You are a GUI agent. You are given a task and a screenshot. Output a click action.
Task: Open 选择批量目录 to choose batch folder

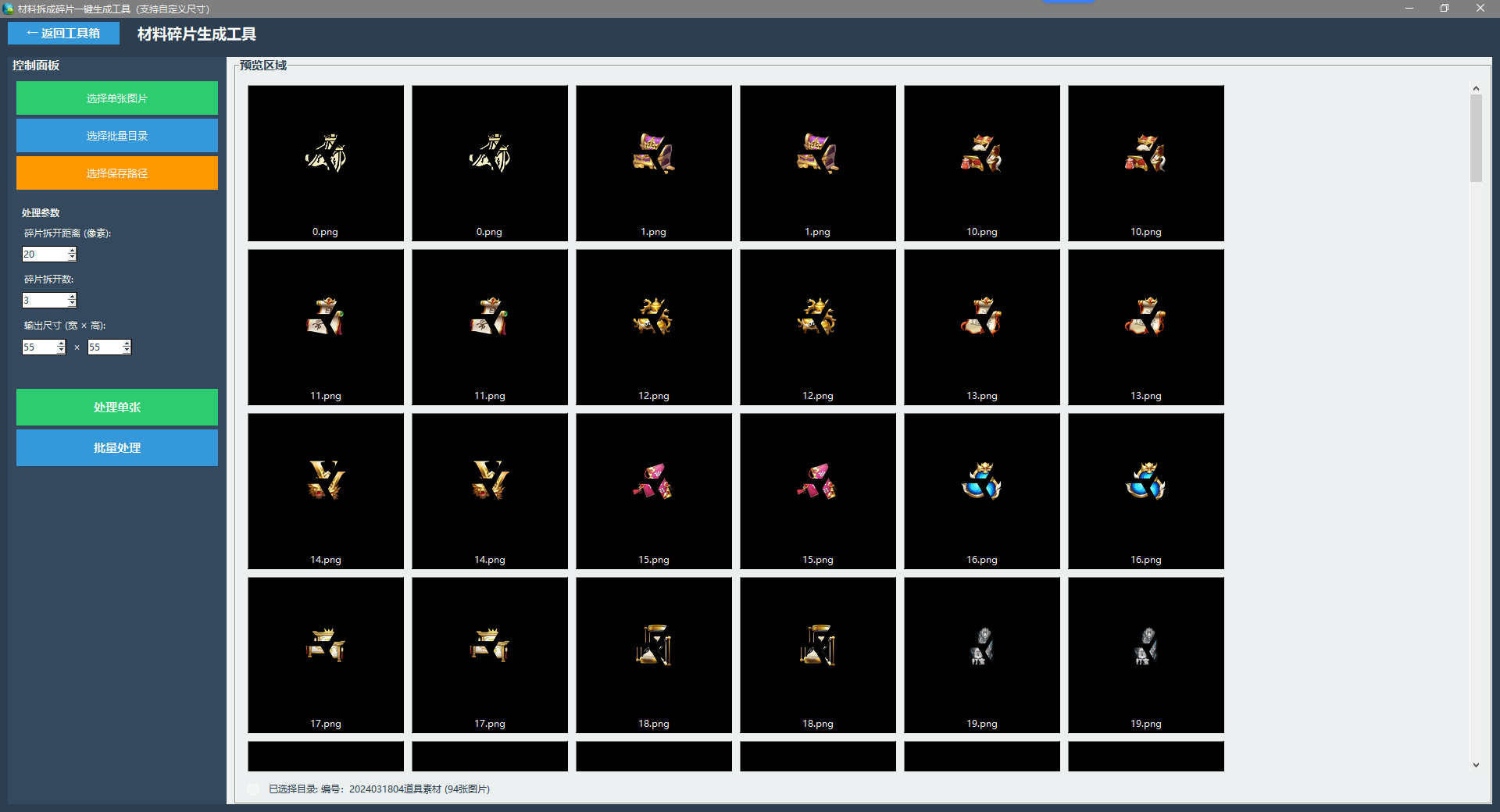pyautogui.click(x=116, y=135)
